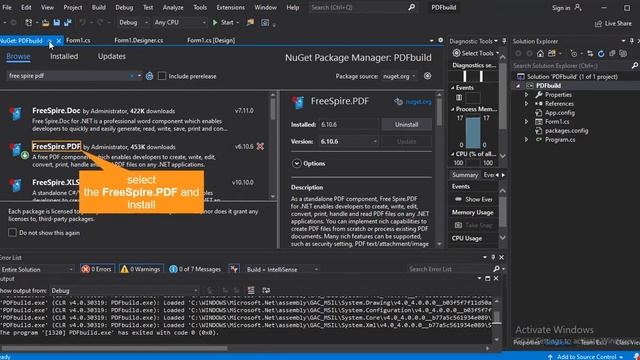Click Pending Changes Filter clock icon
The height and width of the screenshot is (360, 640).
click(x=574, y=53)
